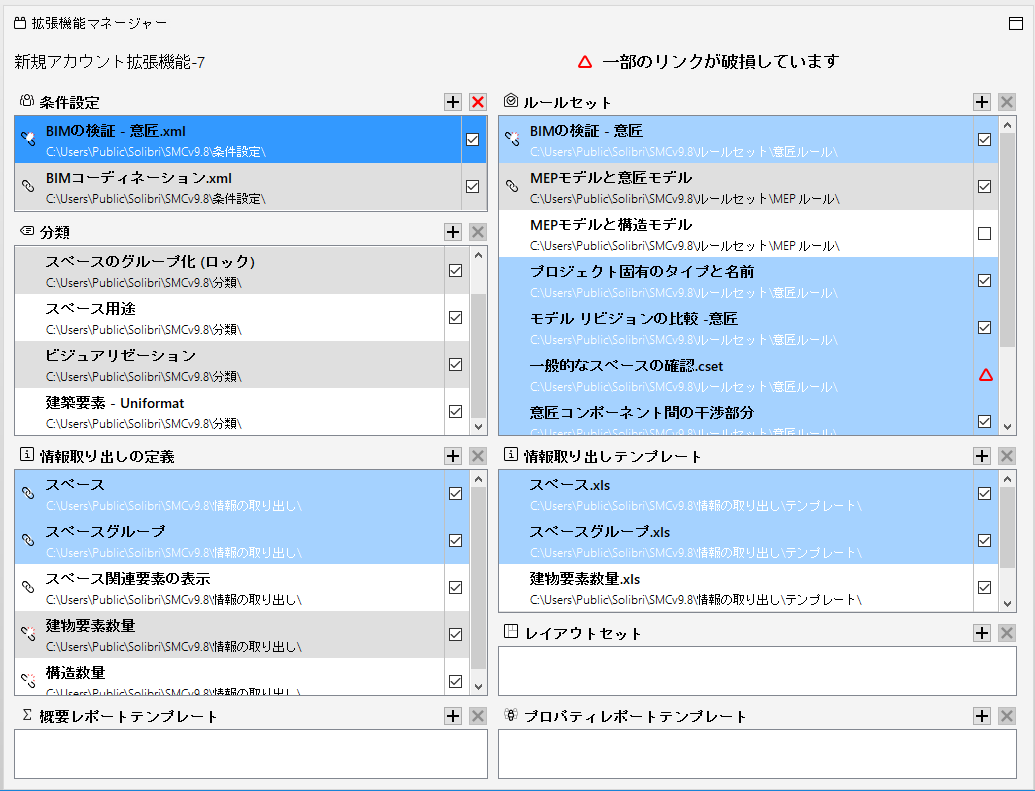Remove selected 条件設定 entry with red X
This screenshot has height=791, width=1035.
tap(478, 102)
